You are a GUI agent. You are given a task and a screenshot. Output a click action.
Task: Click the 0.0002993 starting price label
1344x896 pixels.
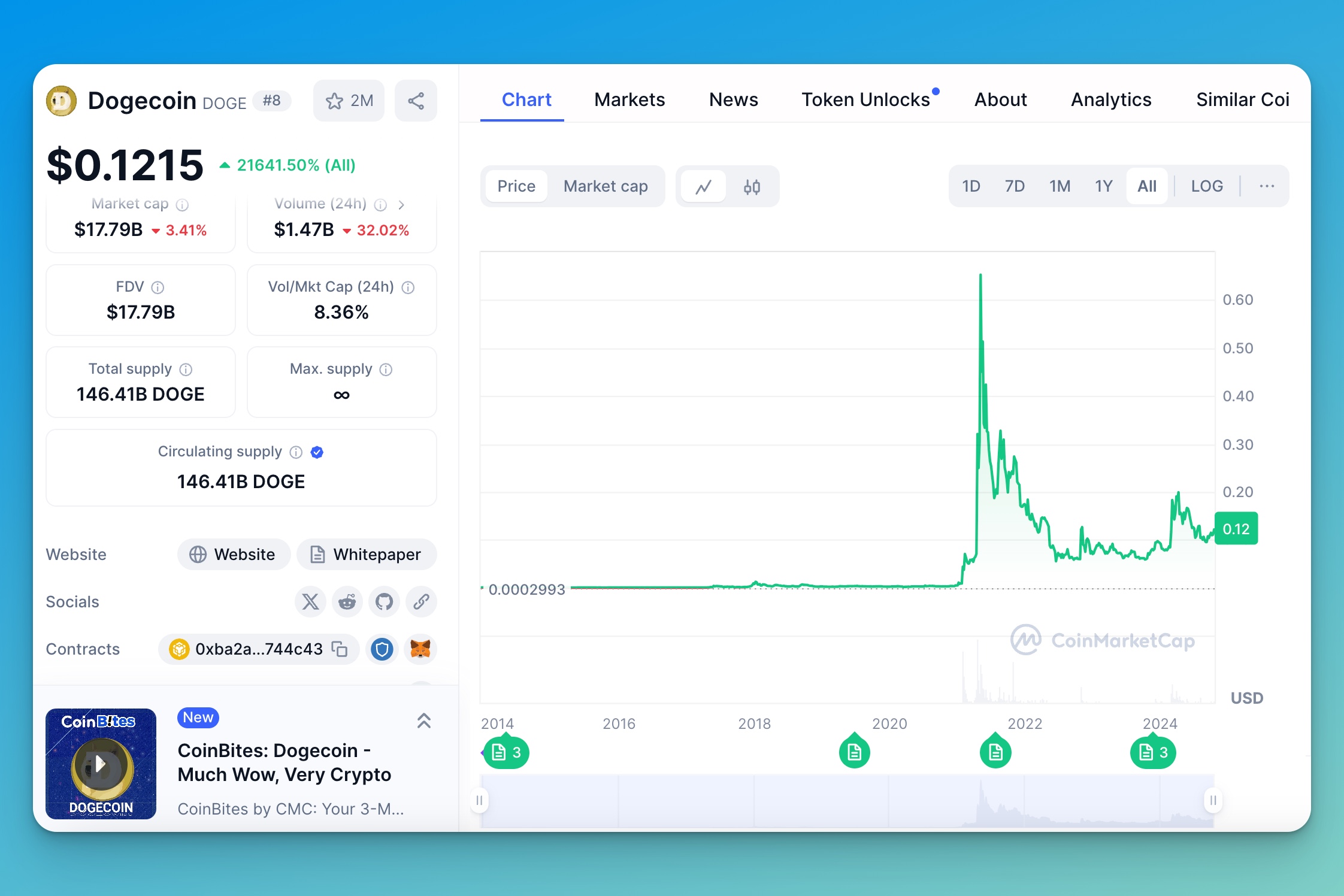(x=527, y=589)
